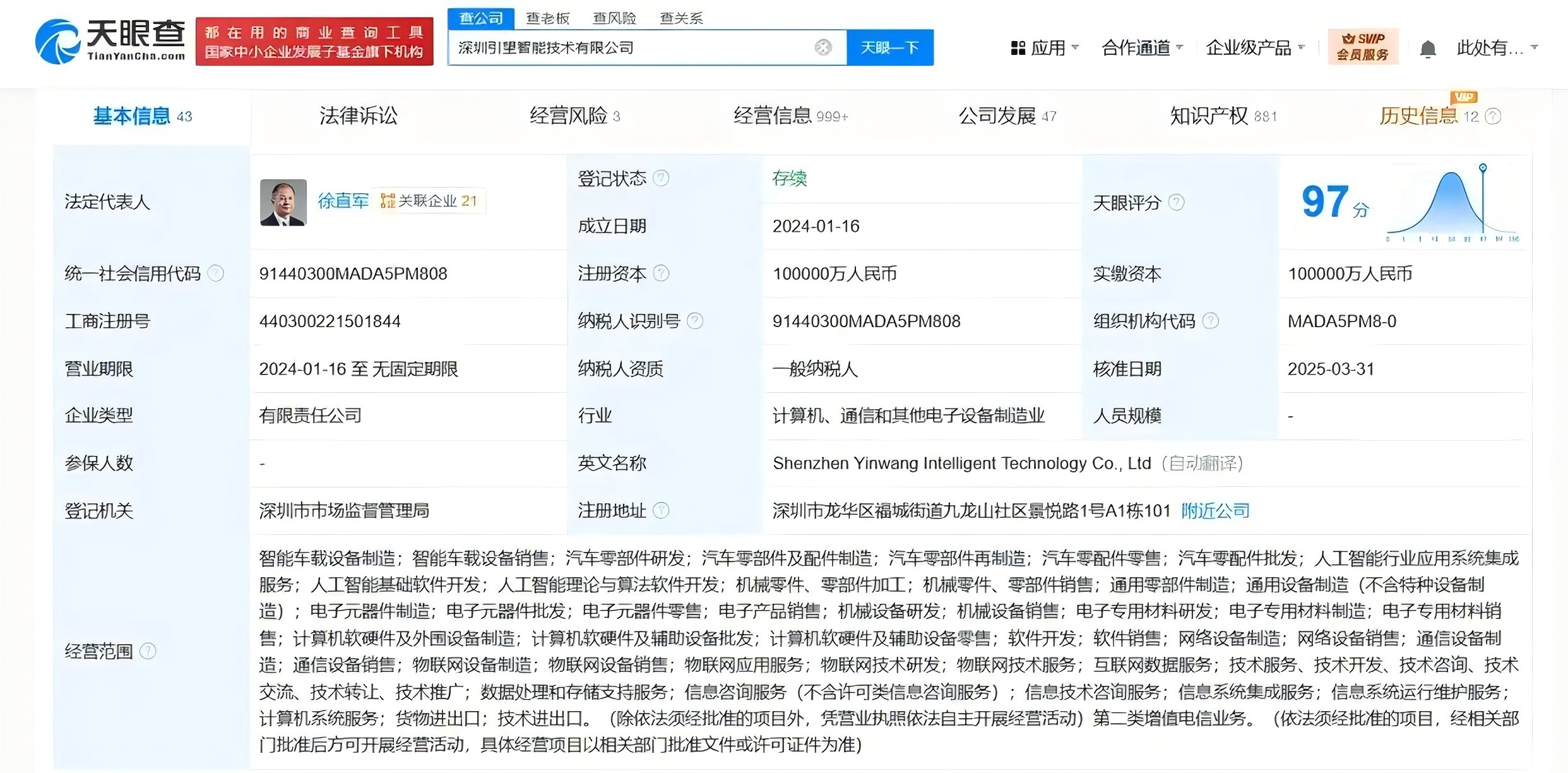Screen dimensions: 1568x773
Task: Click the Tianyancha logo
Action: (110, 41)
